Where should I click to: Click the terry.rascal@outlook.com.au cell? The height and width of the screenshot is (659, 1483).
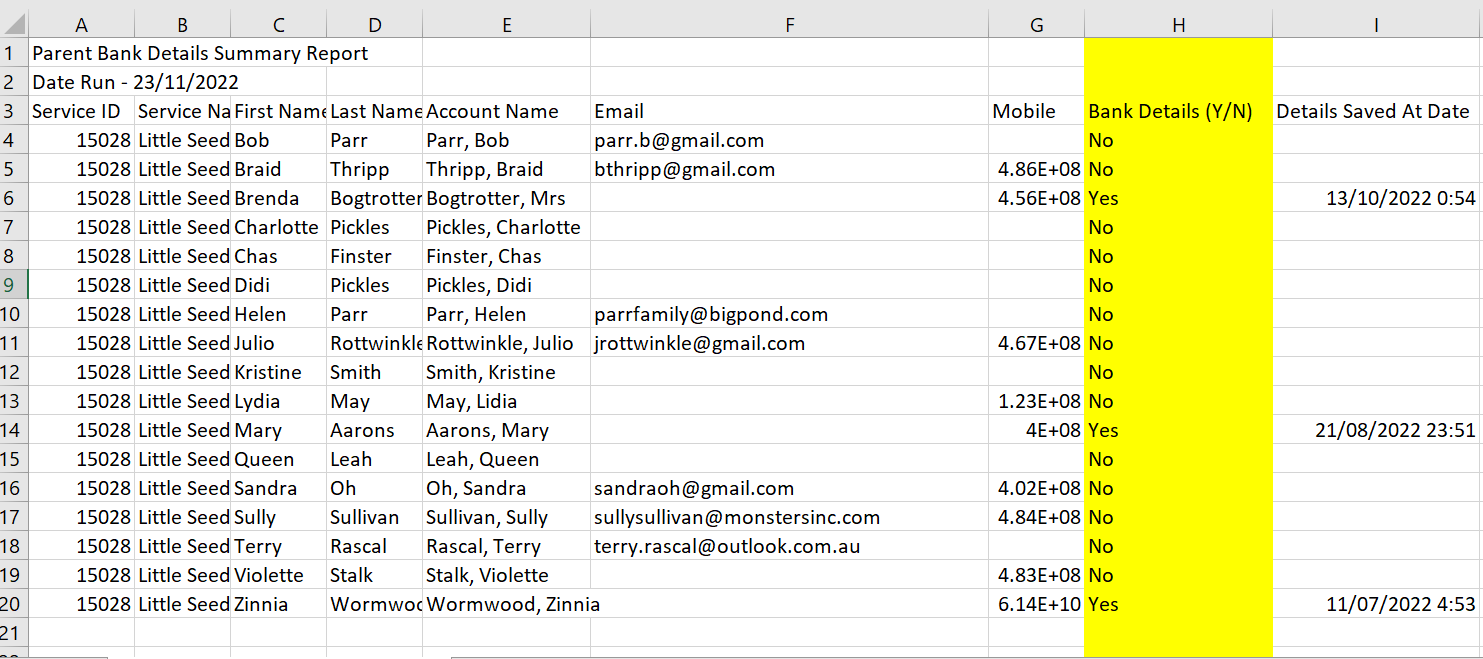coord(727,546)
